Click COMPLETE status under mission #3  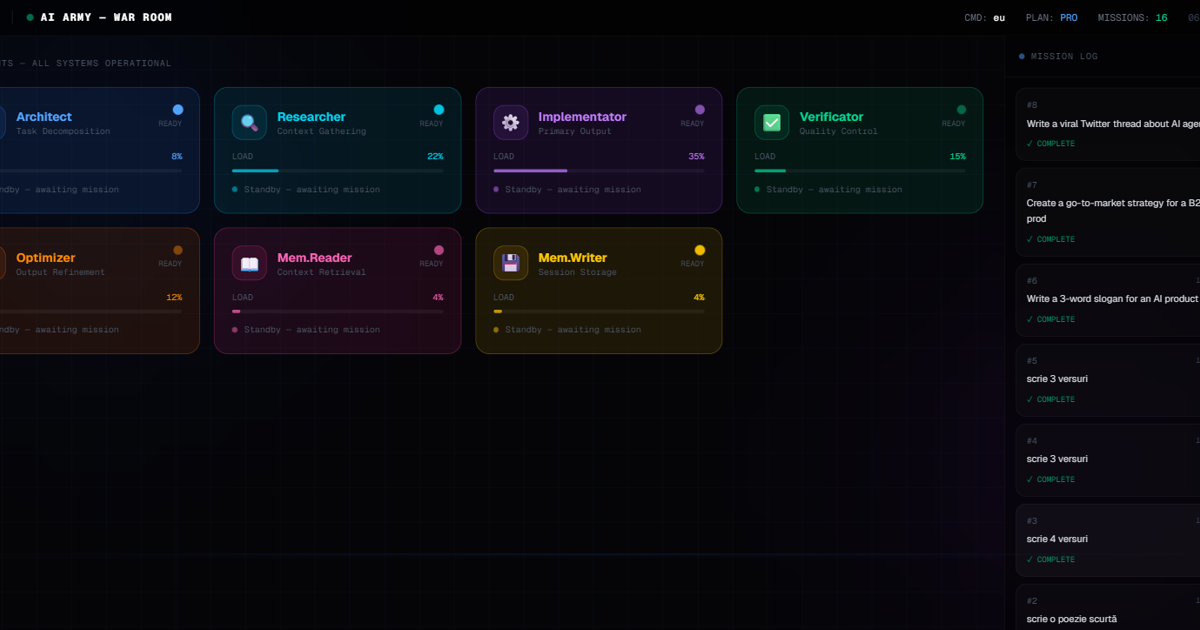(1051, 560)
